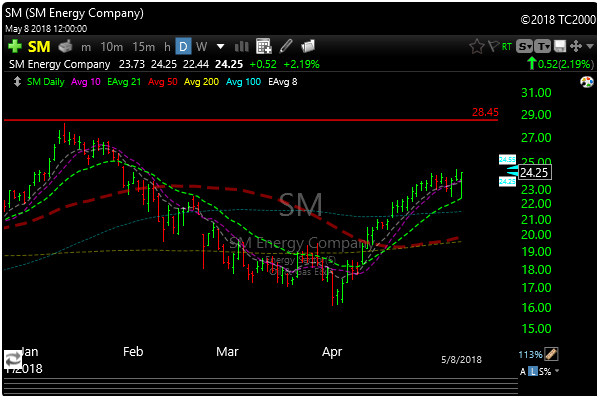Image resolution: width=597 pixels, height=396 pixels.
Task: Click the red Avg 50 legend label
Action: tap(163, 82)
